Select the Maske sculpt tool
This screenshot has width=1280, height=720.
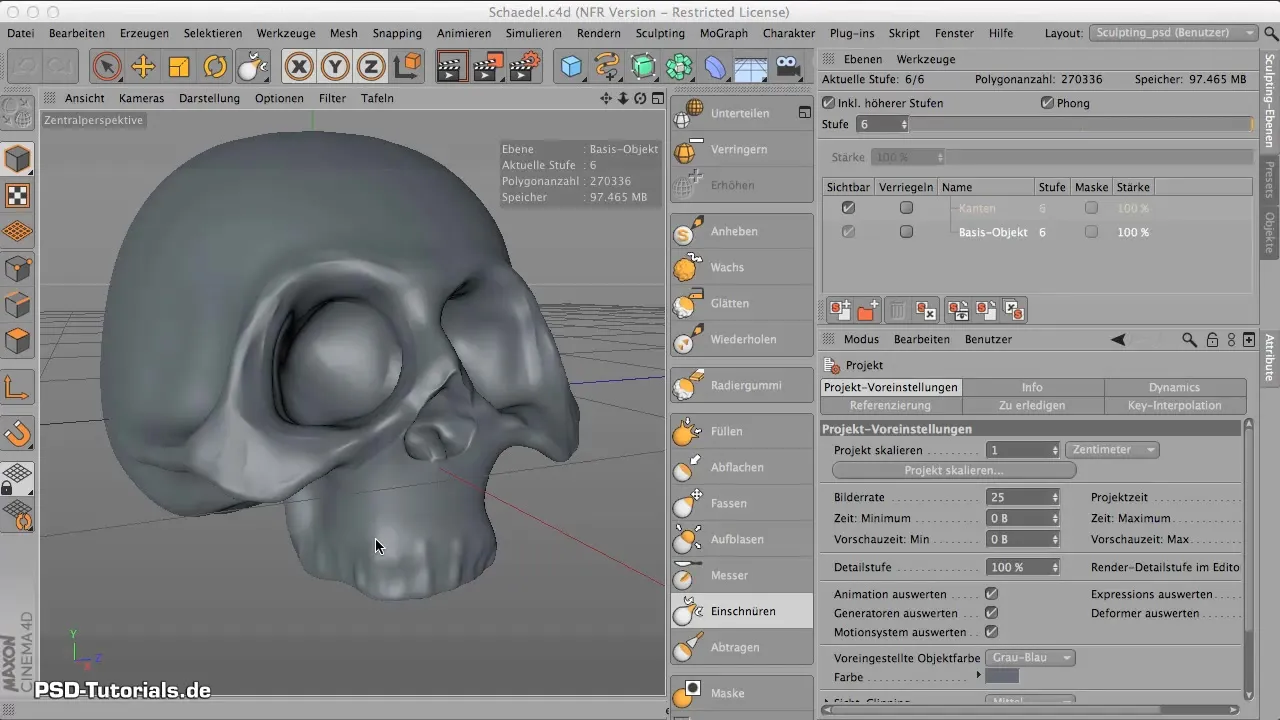(742, 693)
